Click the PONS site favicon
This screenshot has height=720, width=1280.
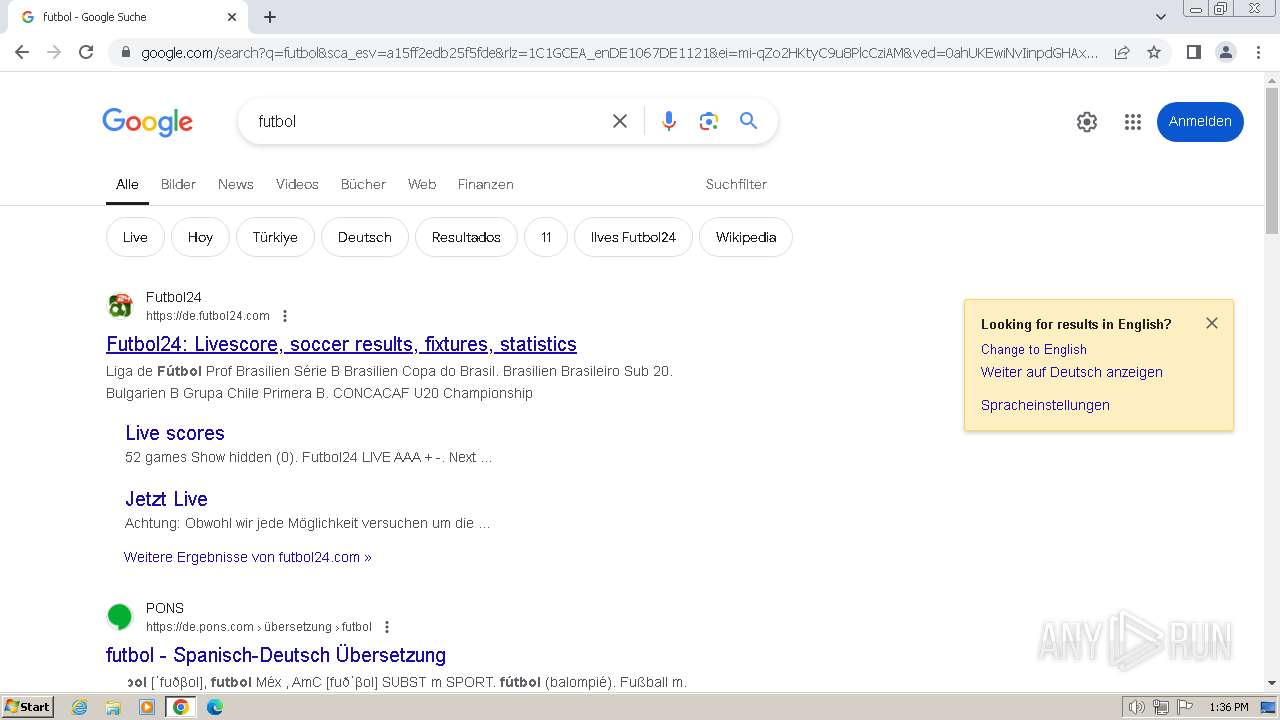coord(120,617)
